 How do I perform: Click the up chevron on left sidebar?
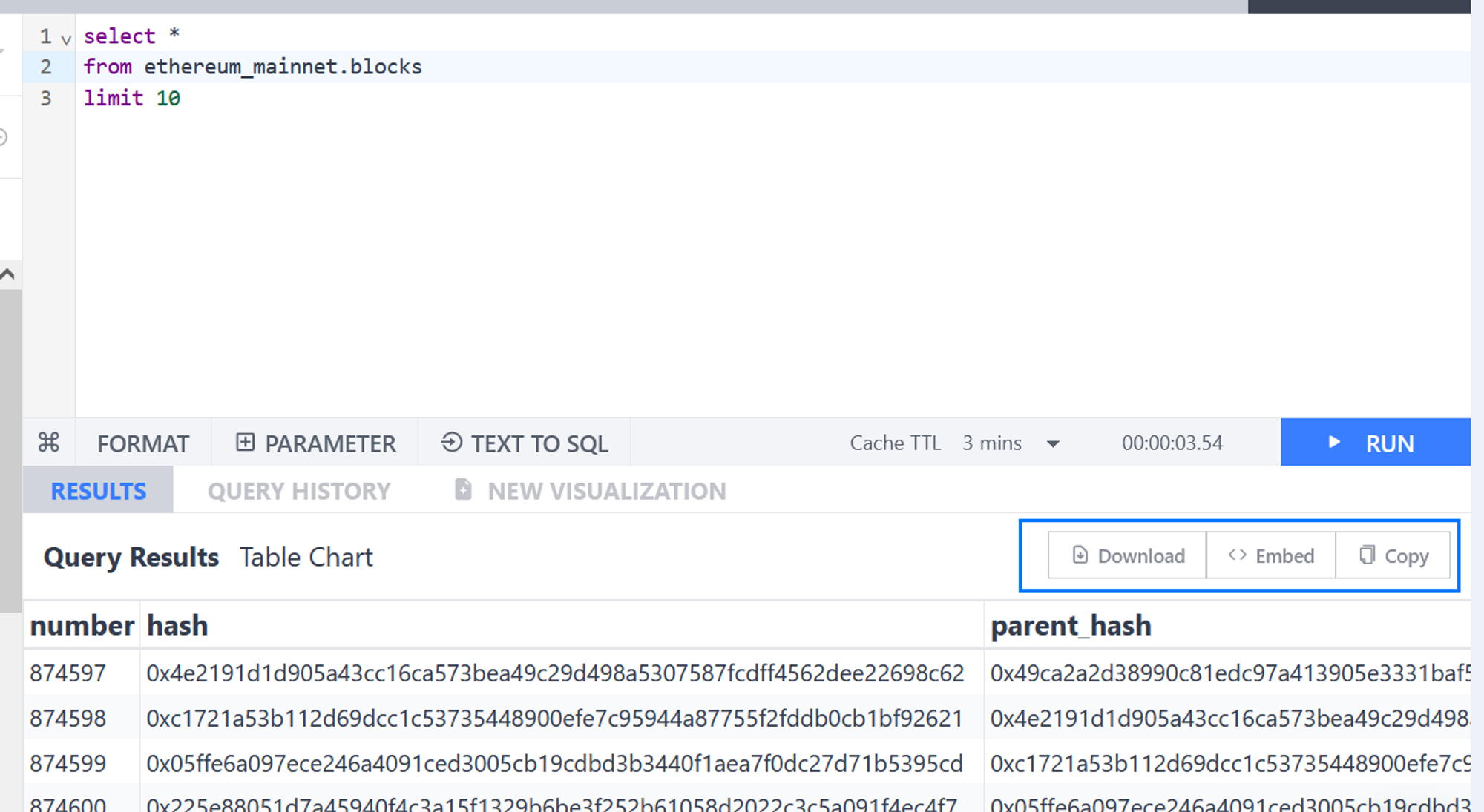point(8,274)
